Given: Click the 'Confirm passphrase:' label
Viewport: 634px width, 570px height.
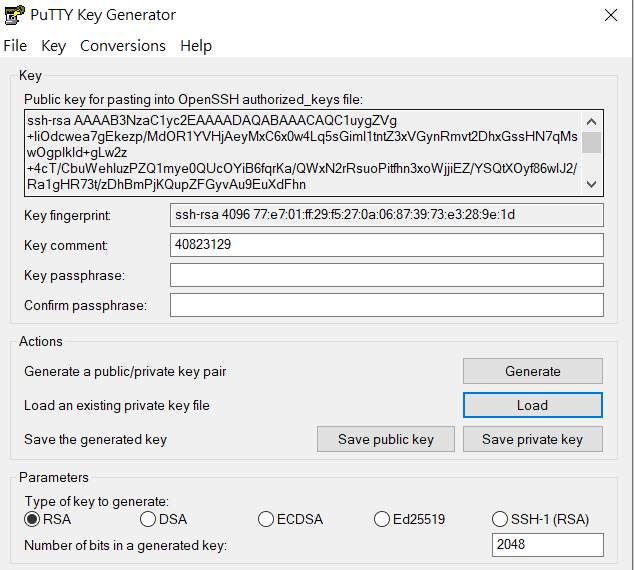Looking at the screenshot, I should (85, 305).
